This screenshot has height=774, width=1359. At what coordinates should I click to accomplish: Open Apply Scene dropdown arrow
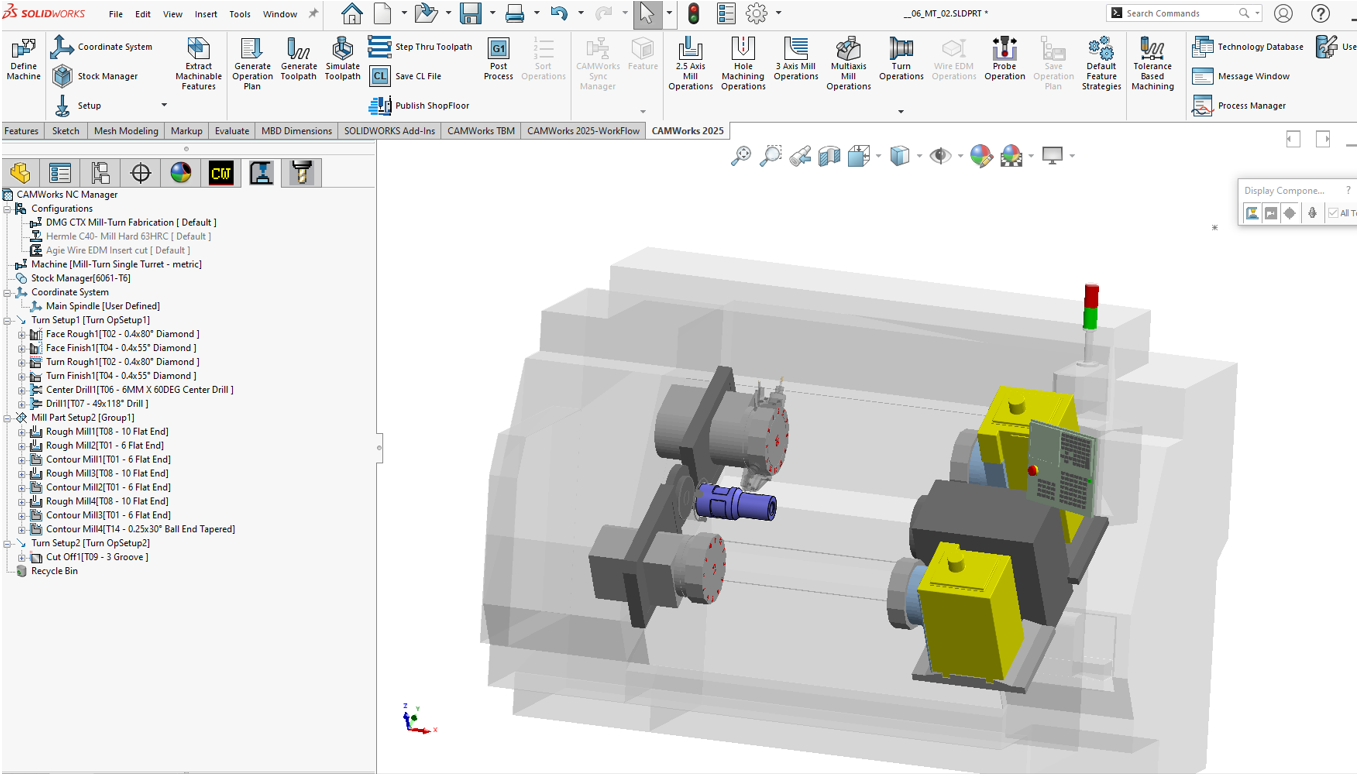pos(1030,156)
